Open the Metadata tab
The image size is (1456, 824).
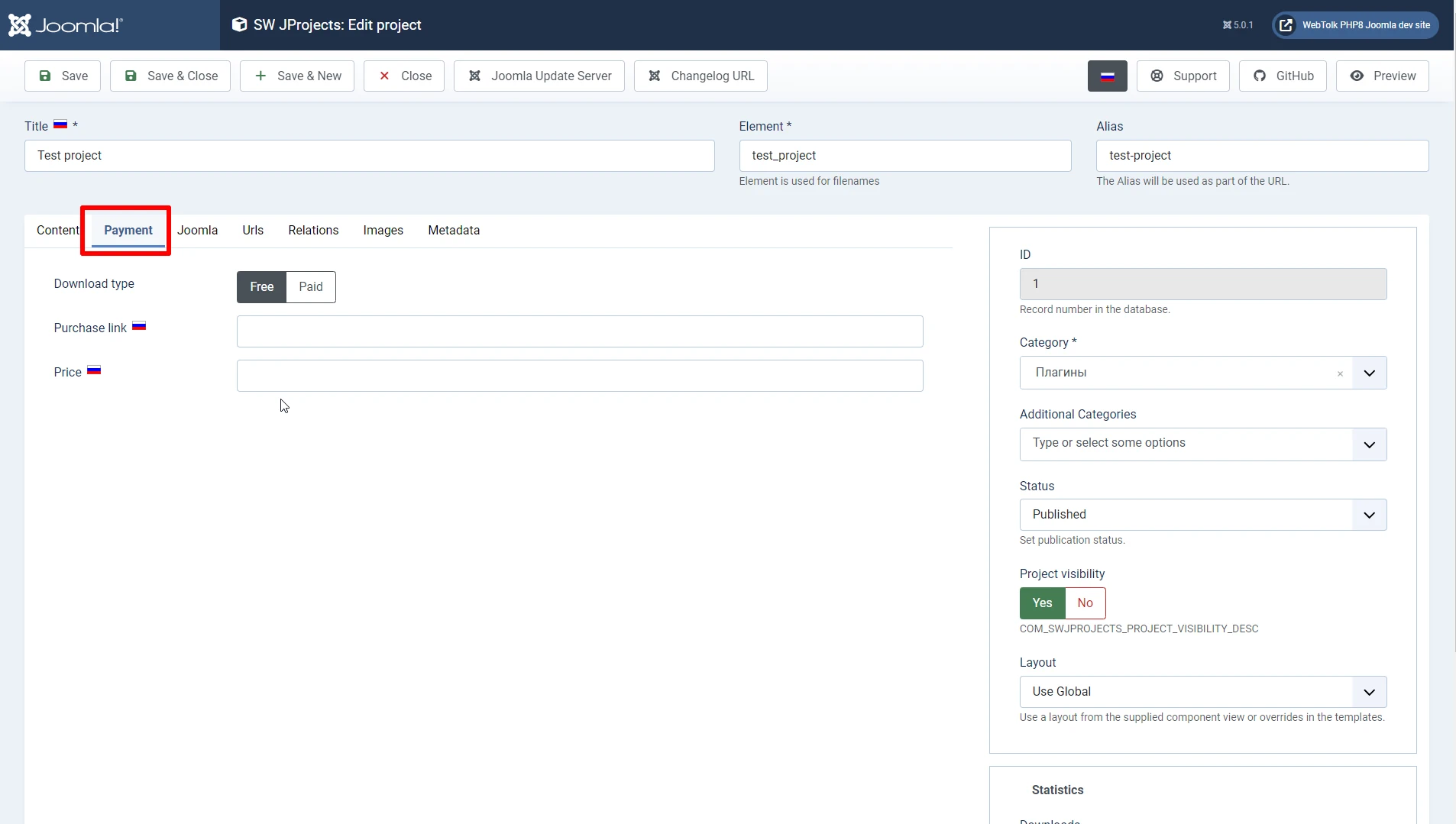[454, 231]
